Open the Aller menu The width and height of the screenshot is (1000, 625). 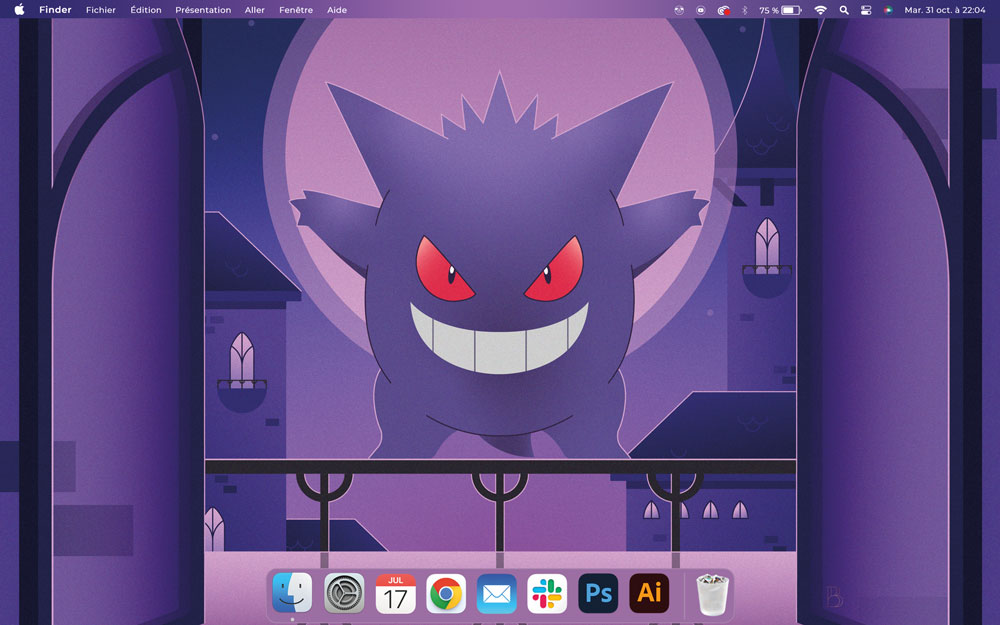click(x=254, y=10)
